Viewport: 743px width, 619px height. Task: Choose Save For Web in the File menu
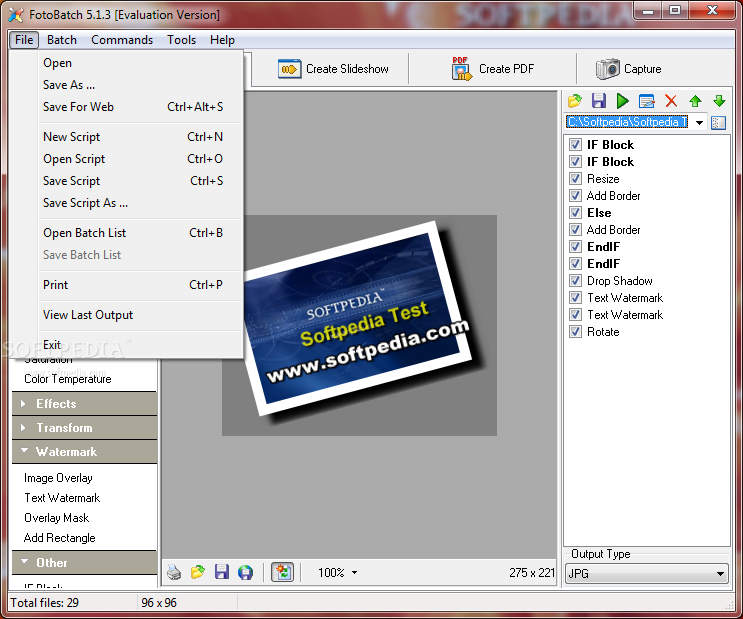[x=140, y=107]
